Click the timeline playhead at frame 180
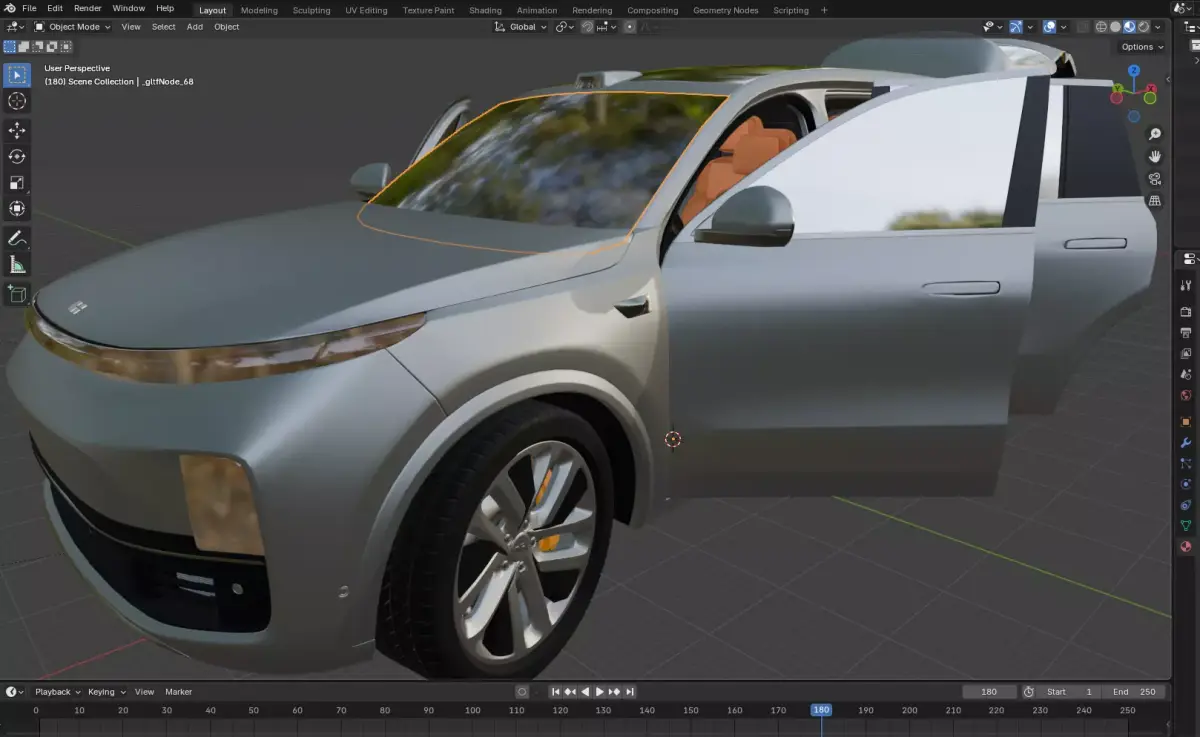 [821, 710]
